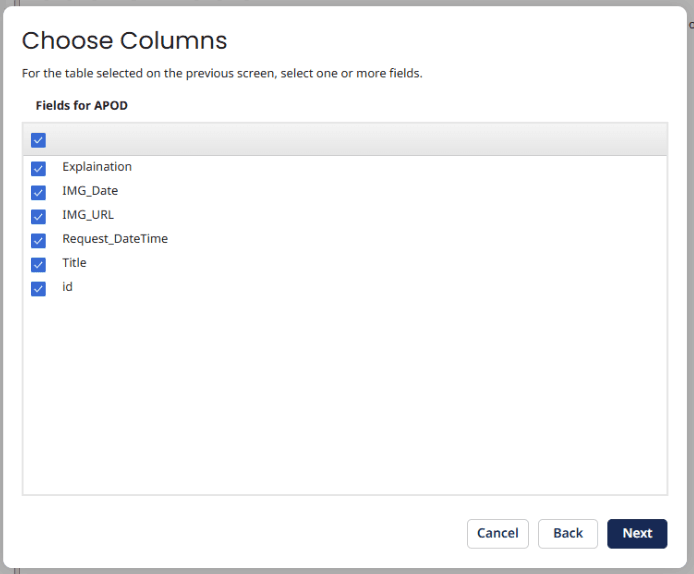Screen dimensions: 694x574
Task: Deselect the IMG_URL checkbox
Action: tap(38, 216)
